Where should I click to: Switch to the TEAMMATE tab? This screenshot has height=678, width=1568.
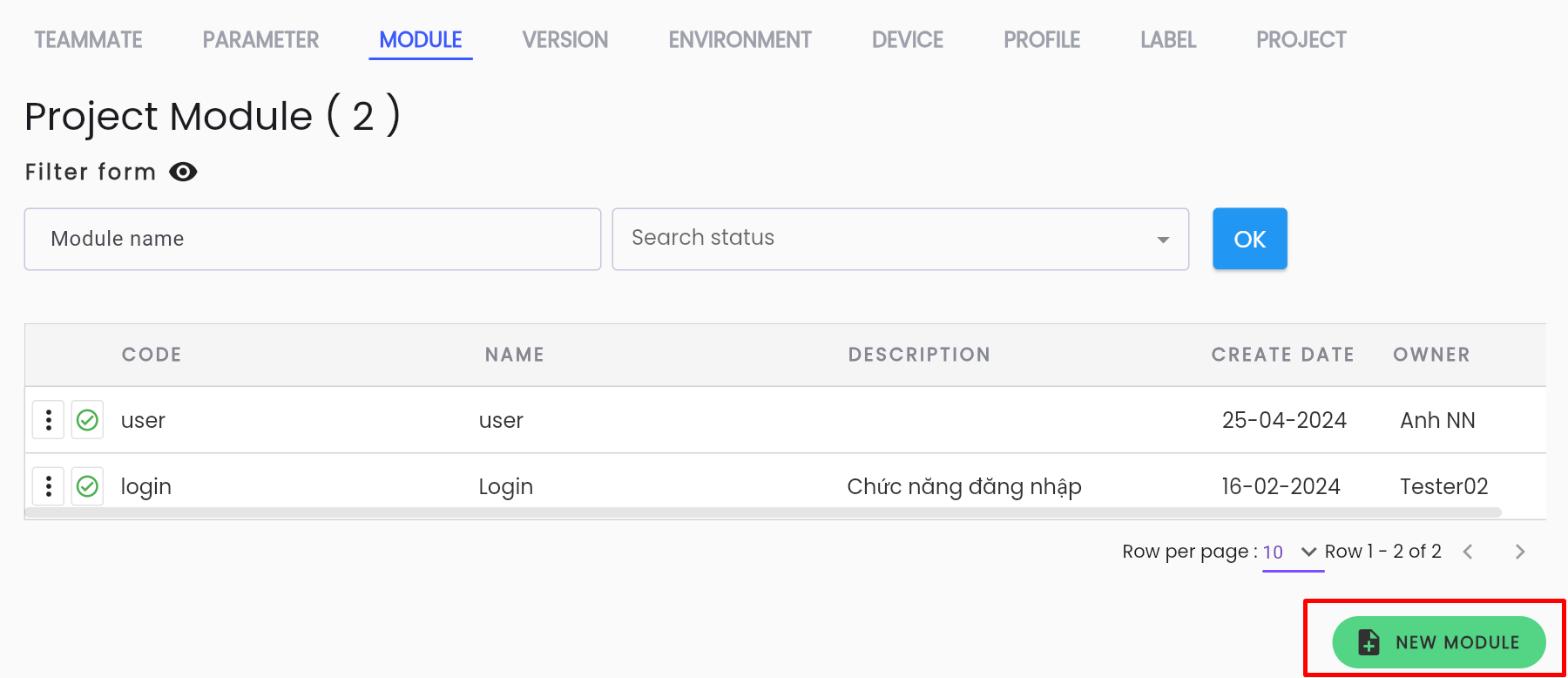point(89,40)
